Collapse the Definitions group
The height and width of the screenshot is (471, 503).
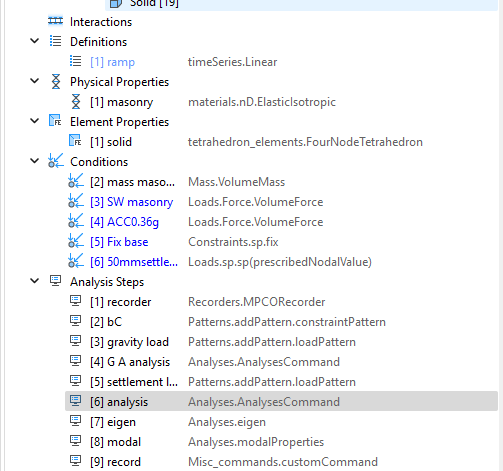(x=35, y=41)
